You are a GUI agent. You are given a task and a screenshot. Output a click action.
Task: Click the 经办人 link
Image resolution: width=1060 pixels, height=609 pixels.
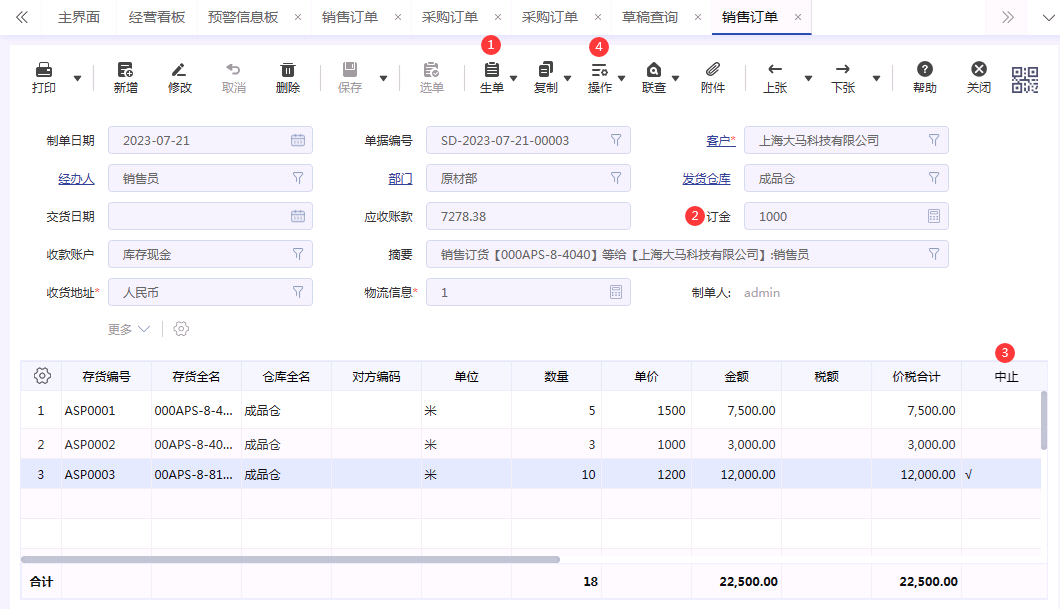point(76,178)
